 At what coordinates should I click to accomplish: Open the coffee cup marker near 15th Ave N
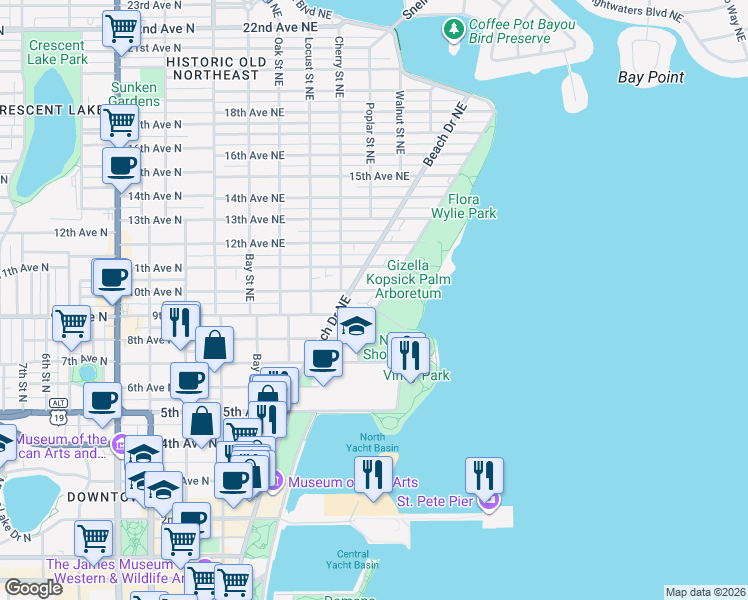coord(121,169)
